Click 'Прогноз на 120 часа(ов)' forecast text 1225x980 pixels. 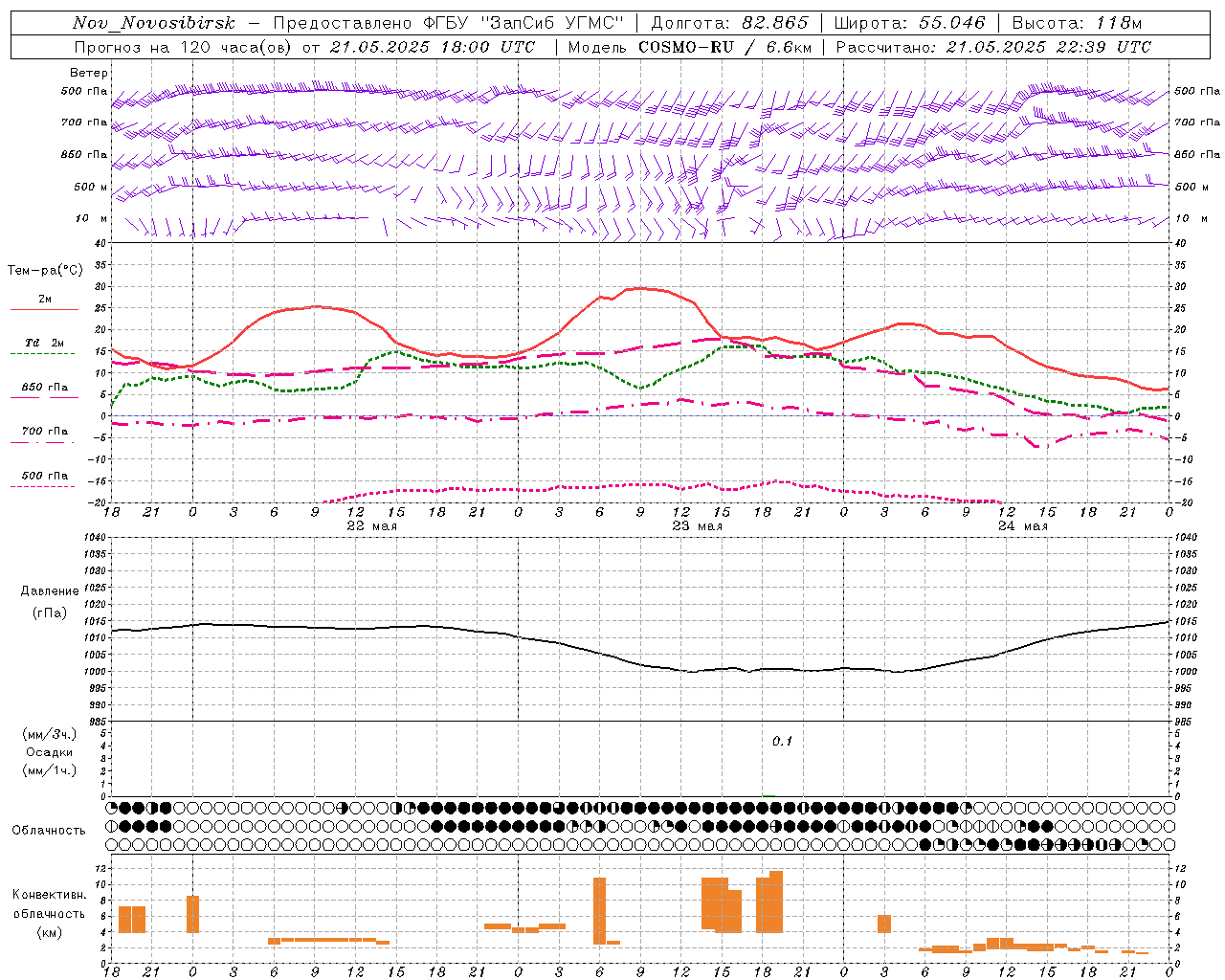click(x=184, y=47)
